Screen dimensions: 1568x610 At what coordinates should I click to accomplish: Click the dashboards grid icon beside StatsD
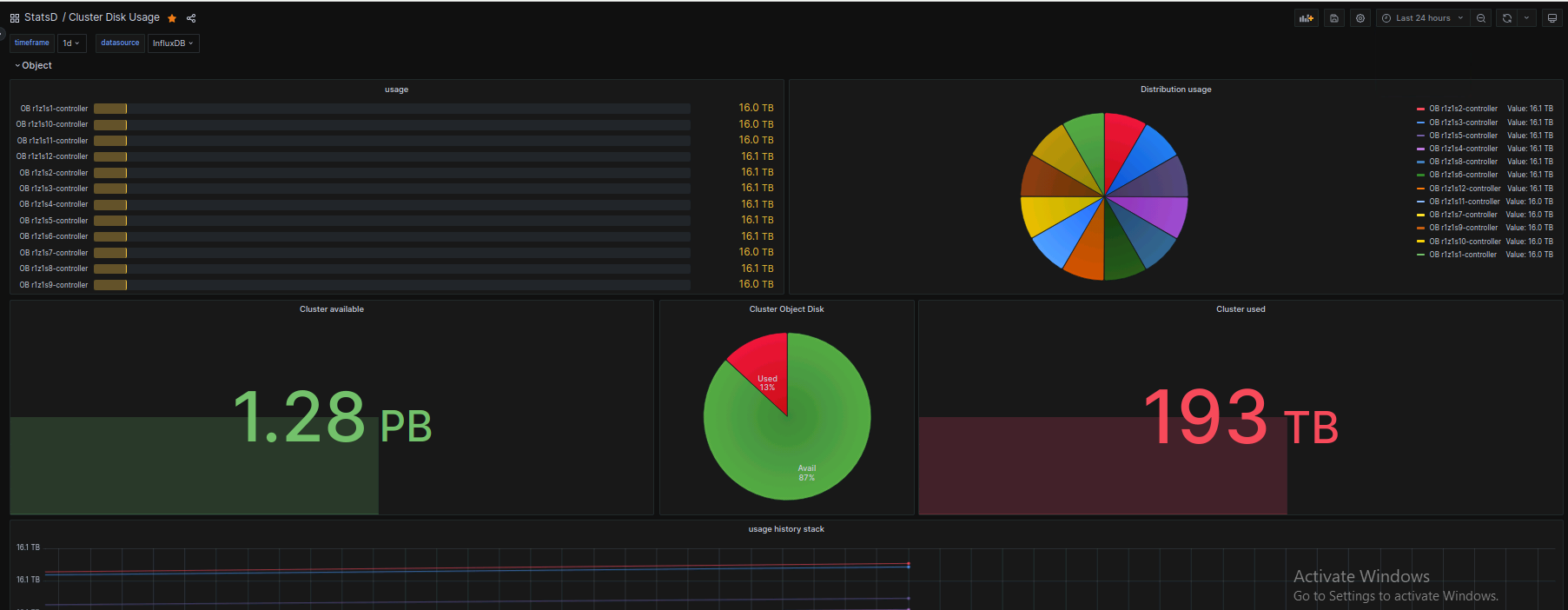(x=15, y=18)
